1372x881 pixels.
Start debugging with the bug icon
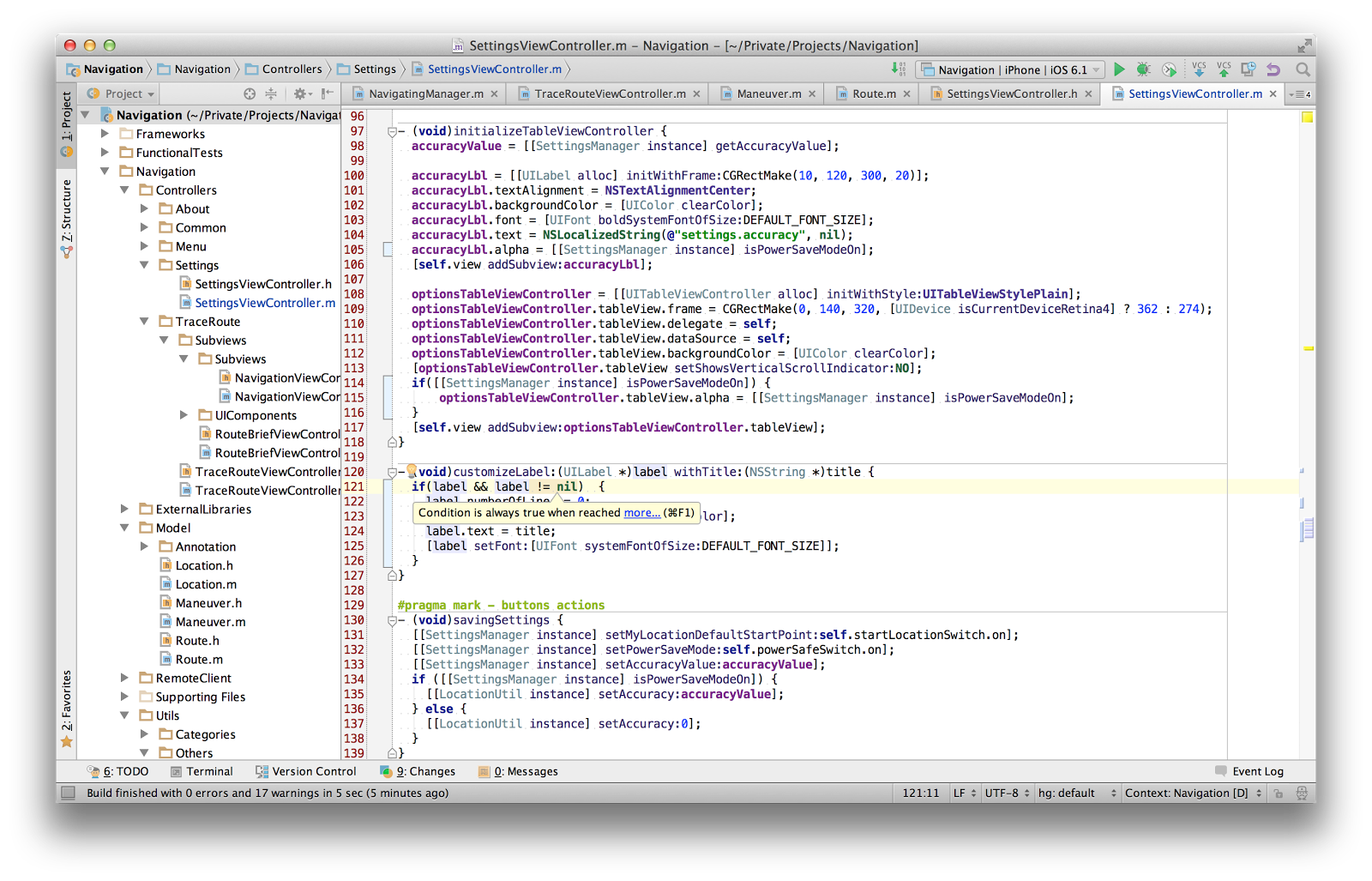pos(1143,69)
